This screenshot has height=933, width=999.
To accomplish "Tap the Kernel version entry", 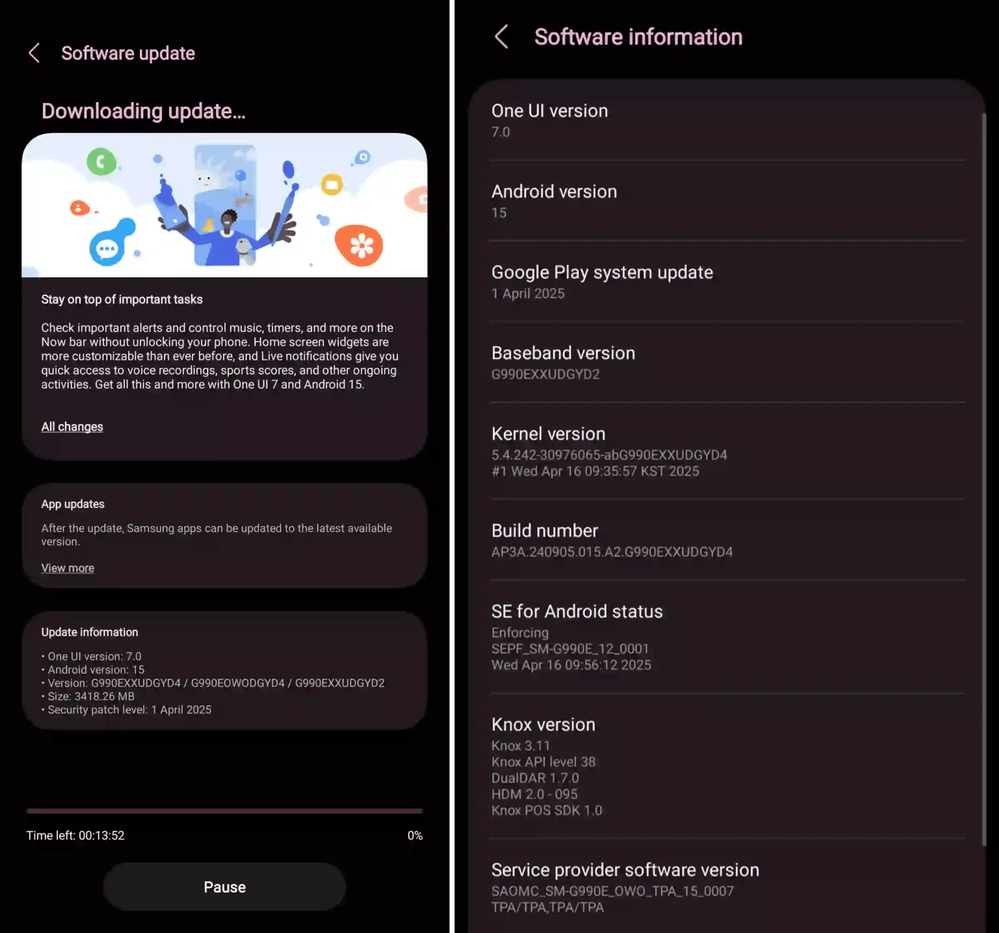I will tap(728, 451).
